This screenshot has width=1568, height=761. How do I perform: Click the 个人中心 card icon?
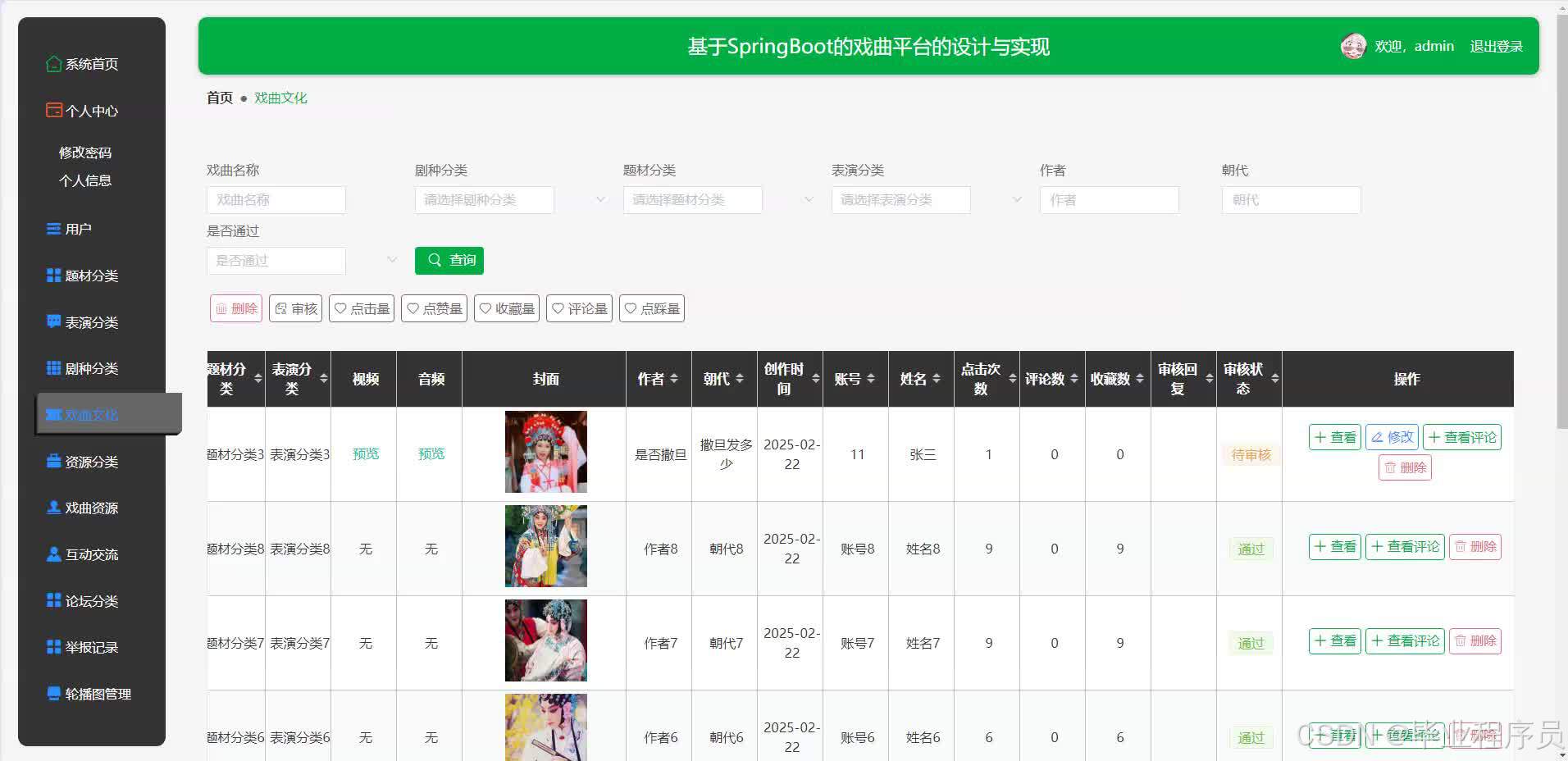tap(53, 110)
